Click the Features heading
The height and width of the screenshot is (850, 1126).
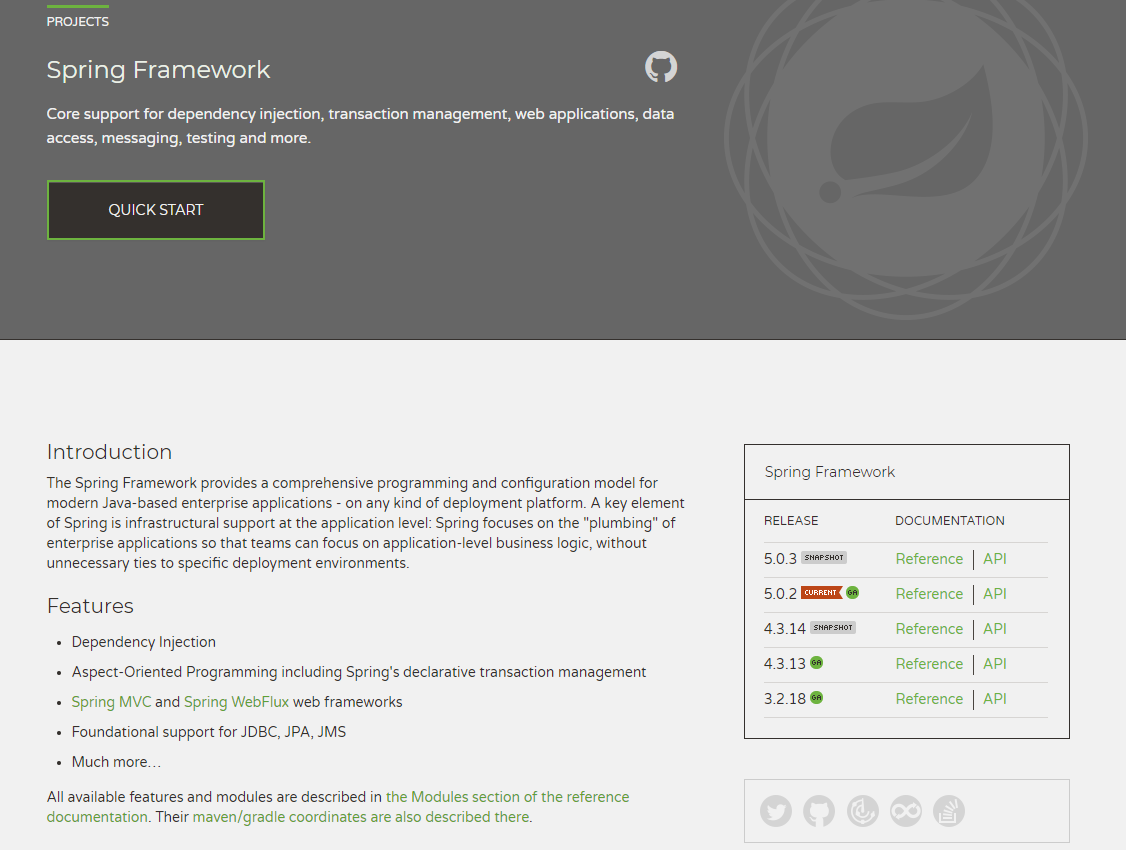(90, 606)
